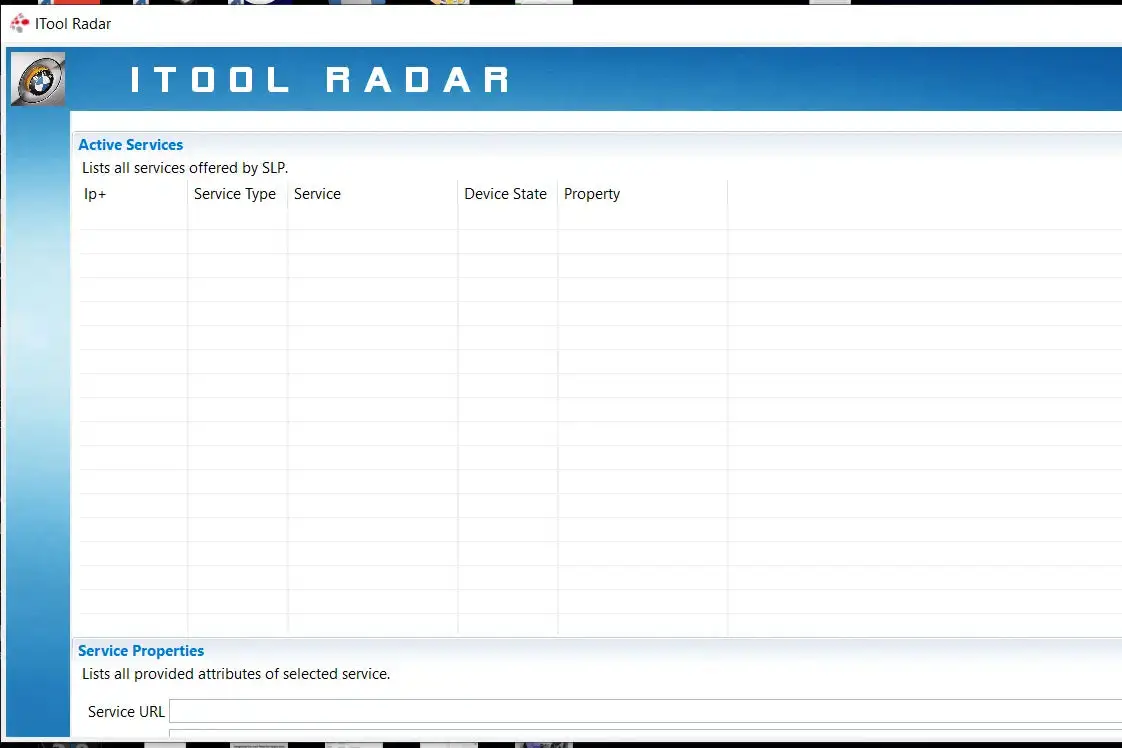Click the 'Lists all provided attributes' description text
1122x748 pixels.
coord(236,674)
